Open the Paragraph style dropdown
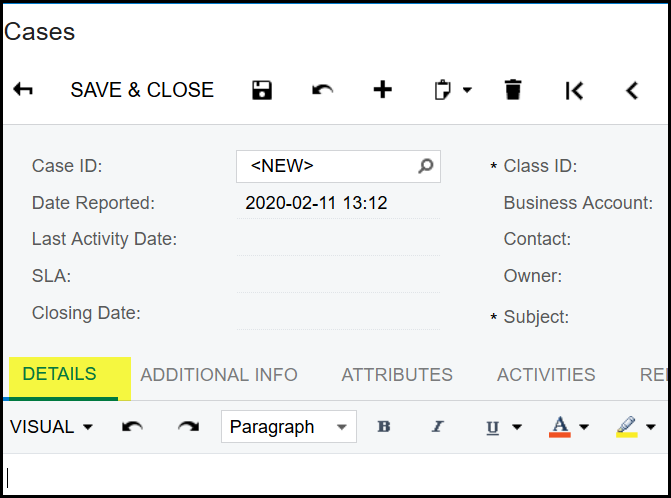Viewport: 671px width, 498px height. coord(288,427)
